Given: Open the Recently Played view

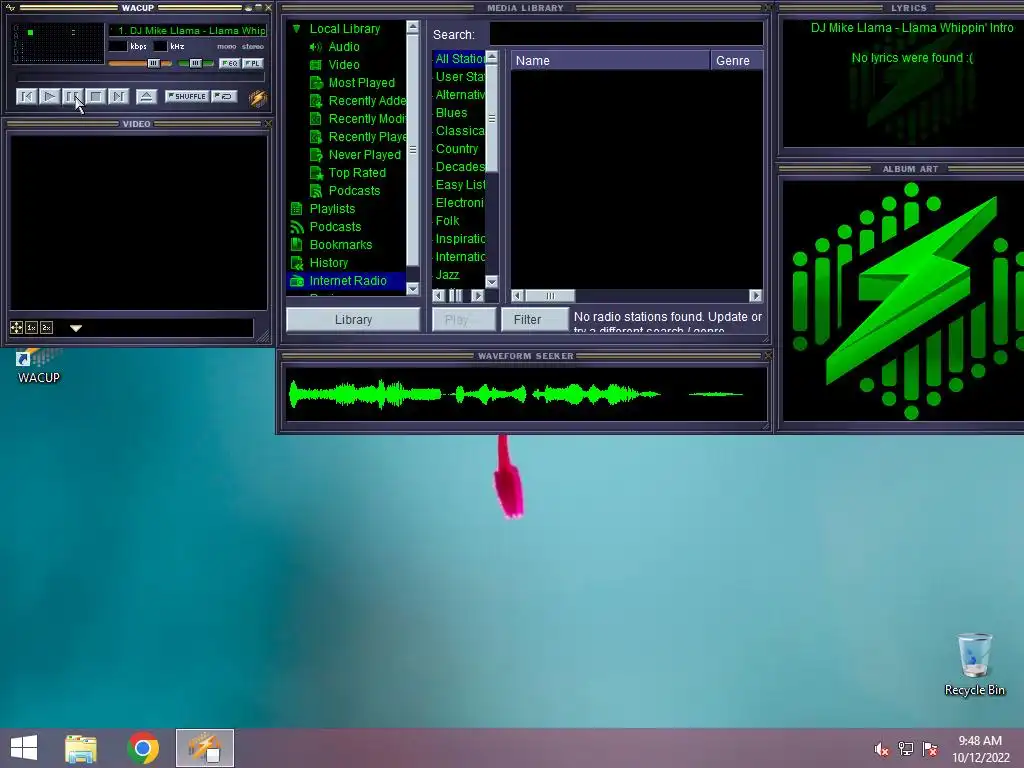Looking at the screenshot, I should click(x=367, y=136).
